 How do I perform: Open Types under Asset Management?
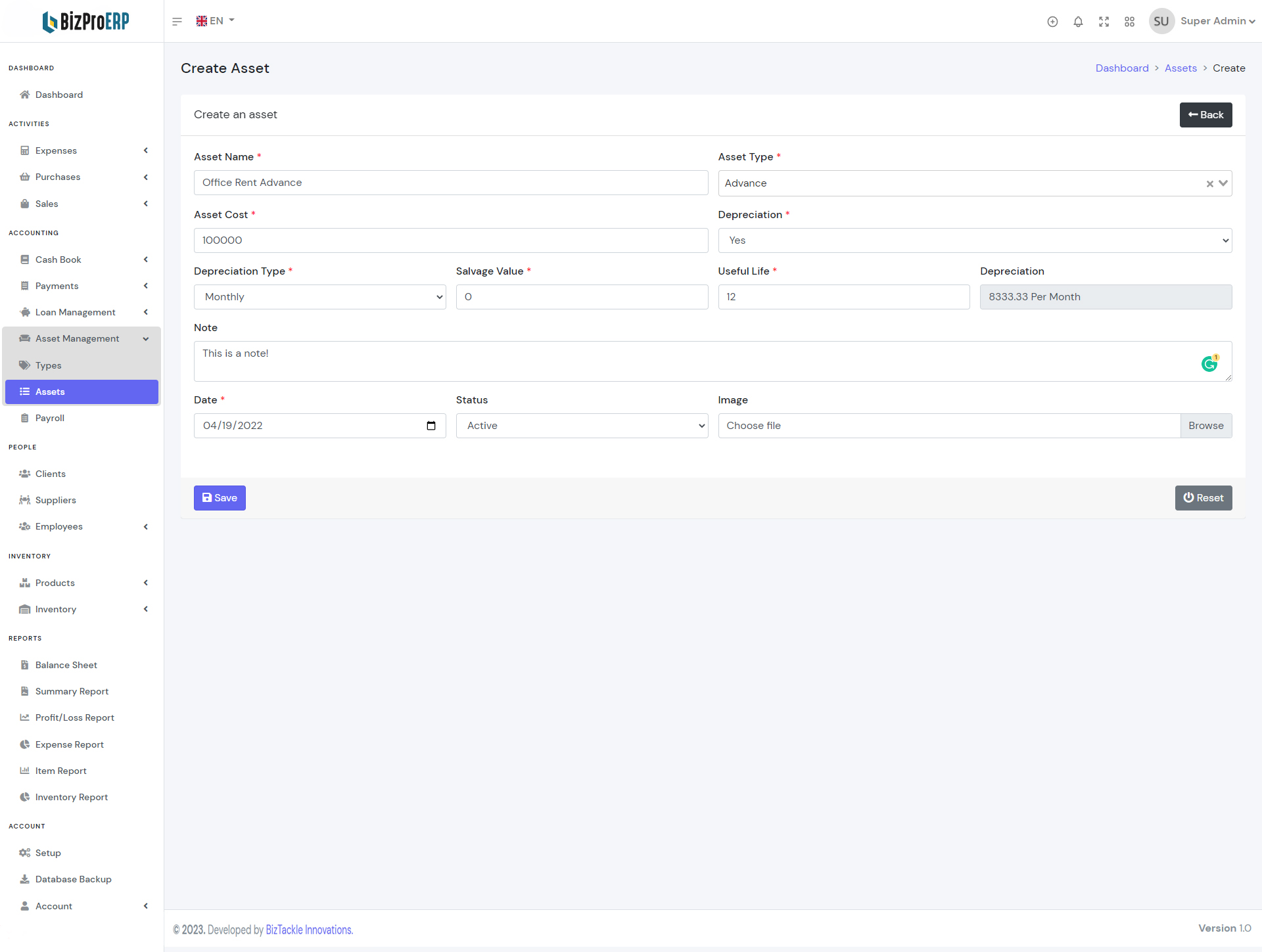tap(49, 365)
